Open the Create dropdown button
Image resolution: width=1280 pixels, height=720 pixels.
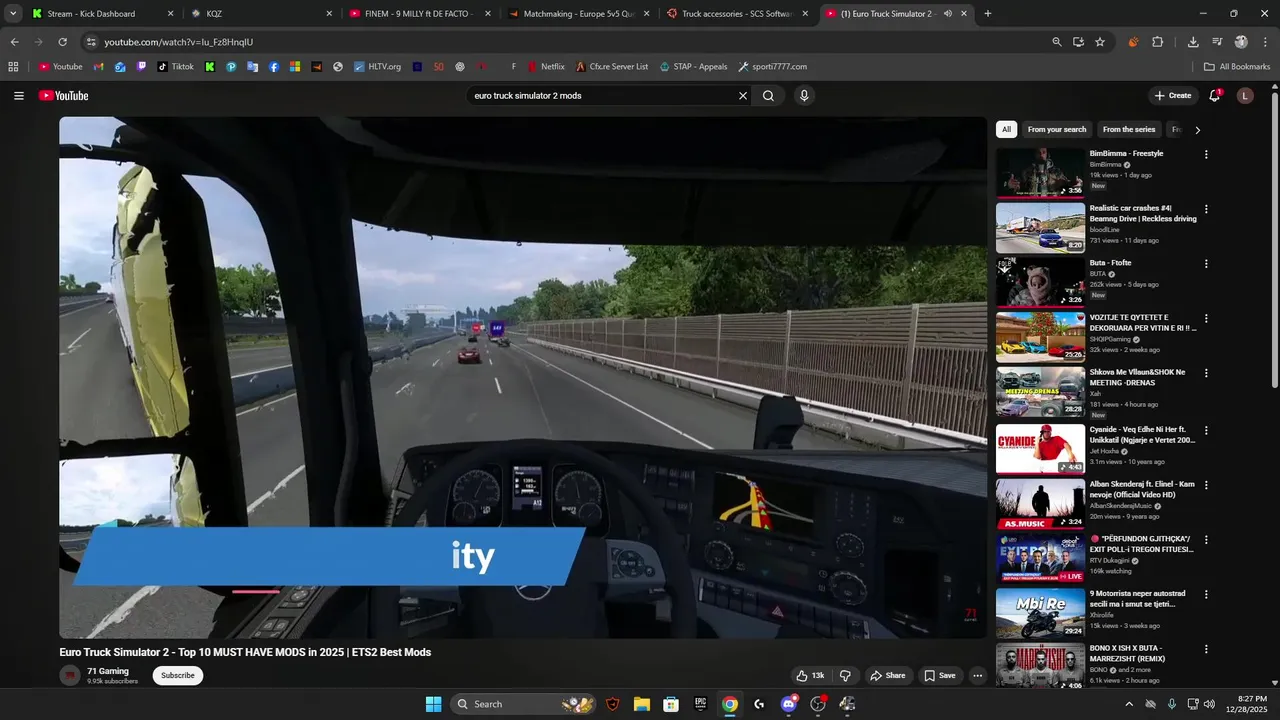pos(1173,96)
